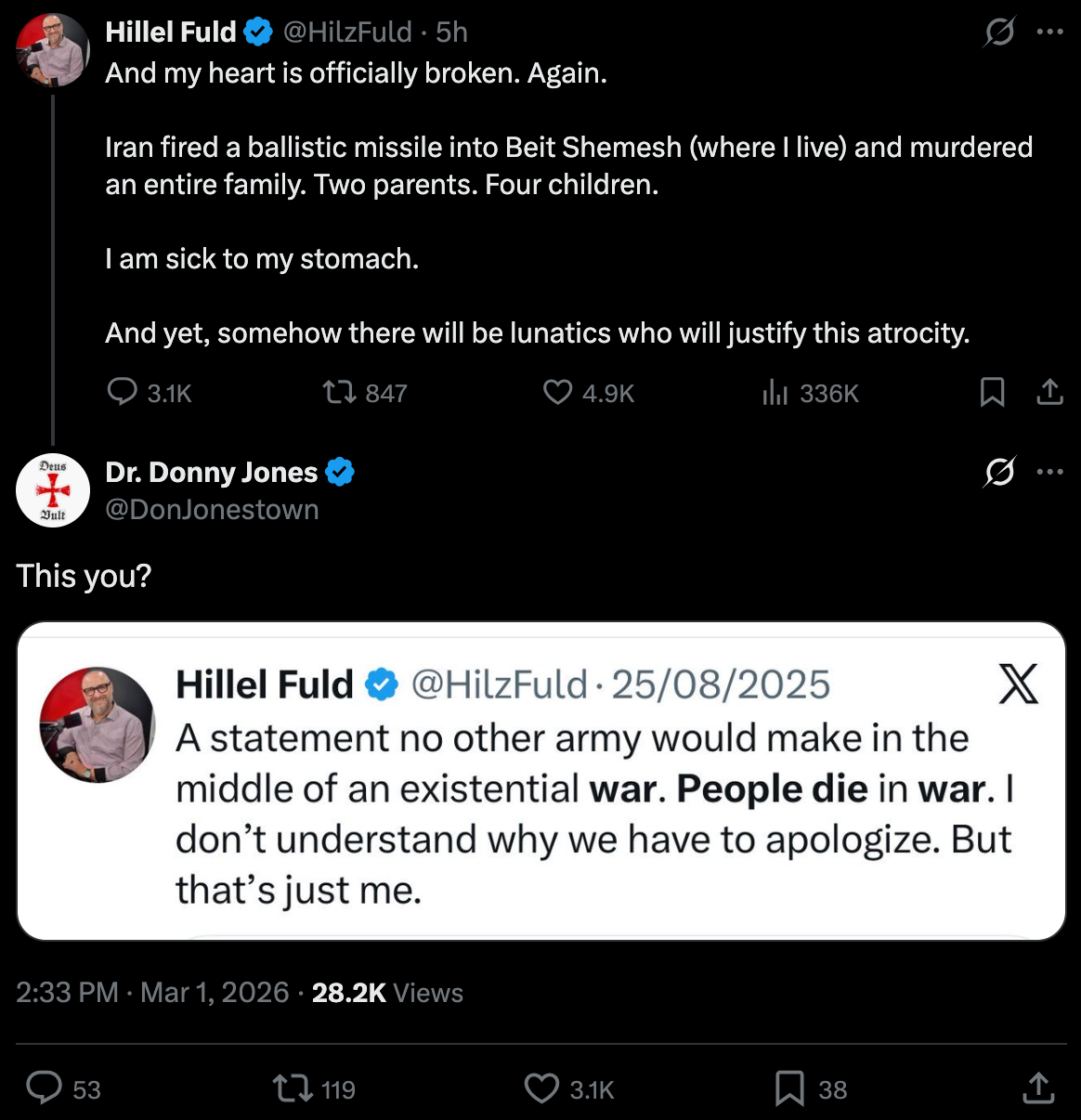Reply to Hillel Fuld's missile tweet
This screenshot has height=1120, width=1081.
pos(123,393)
